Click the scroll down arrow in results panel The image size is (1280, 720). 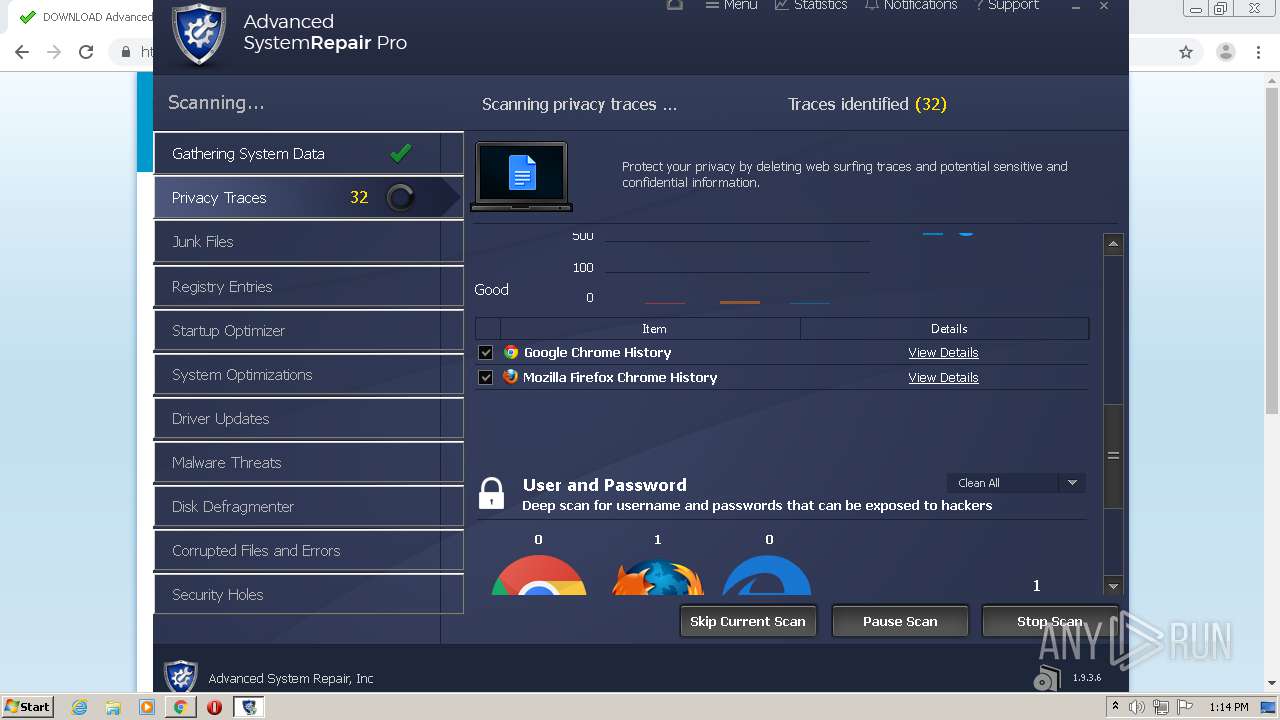[1113, 586]
